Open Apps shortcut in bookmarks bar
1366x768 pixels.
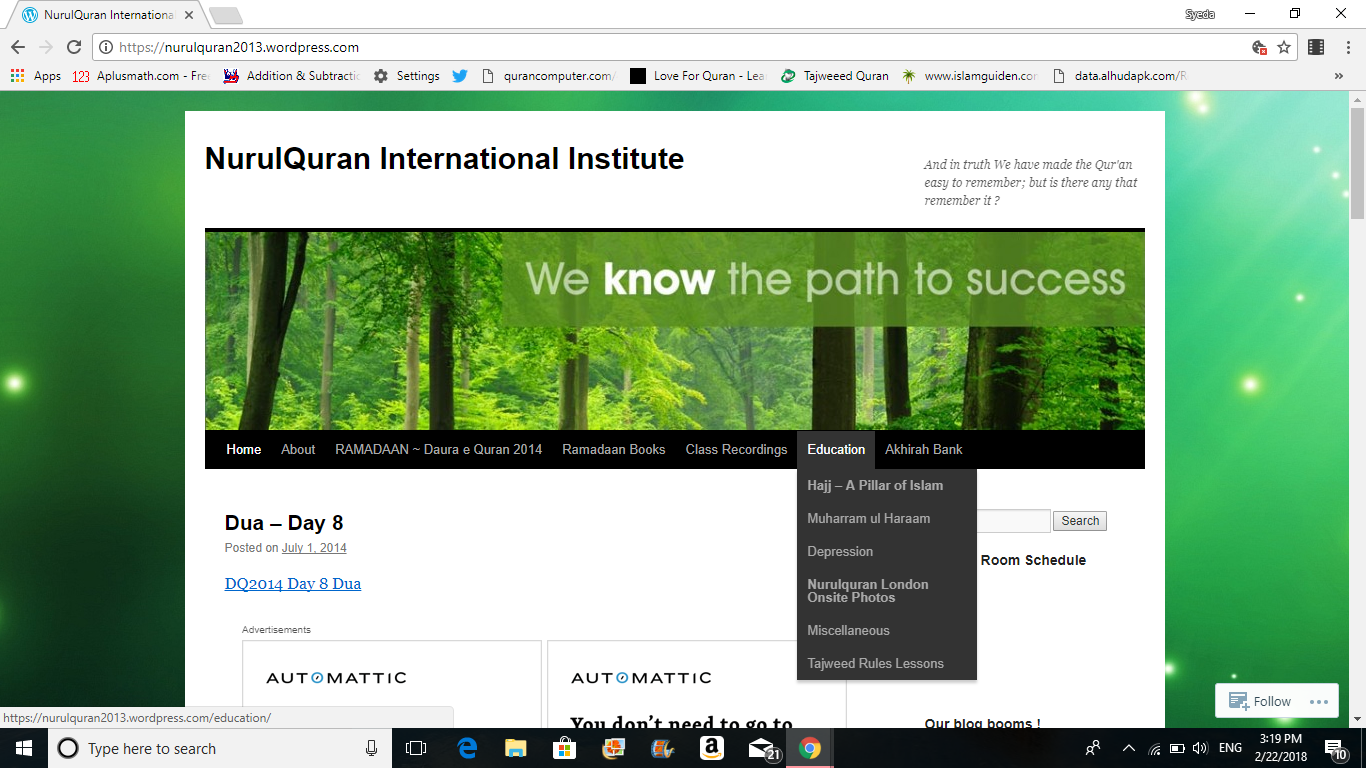36,75
